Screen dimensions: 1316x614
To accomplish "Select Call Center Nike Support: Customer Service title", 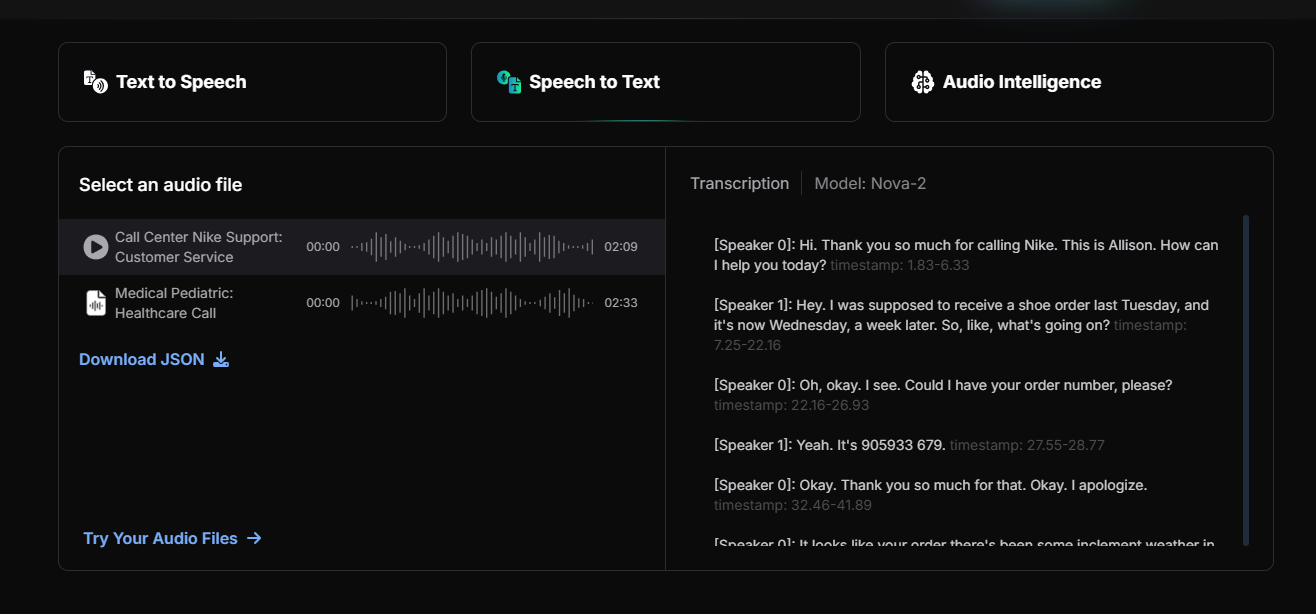I will (199, 247).
